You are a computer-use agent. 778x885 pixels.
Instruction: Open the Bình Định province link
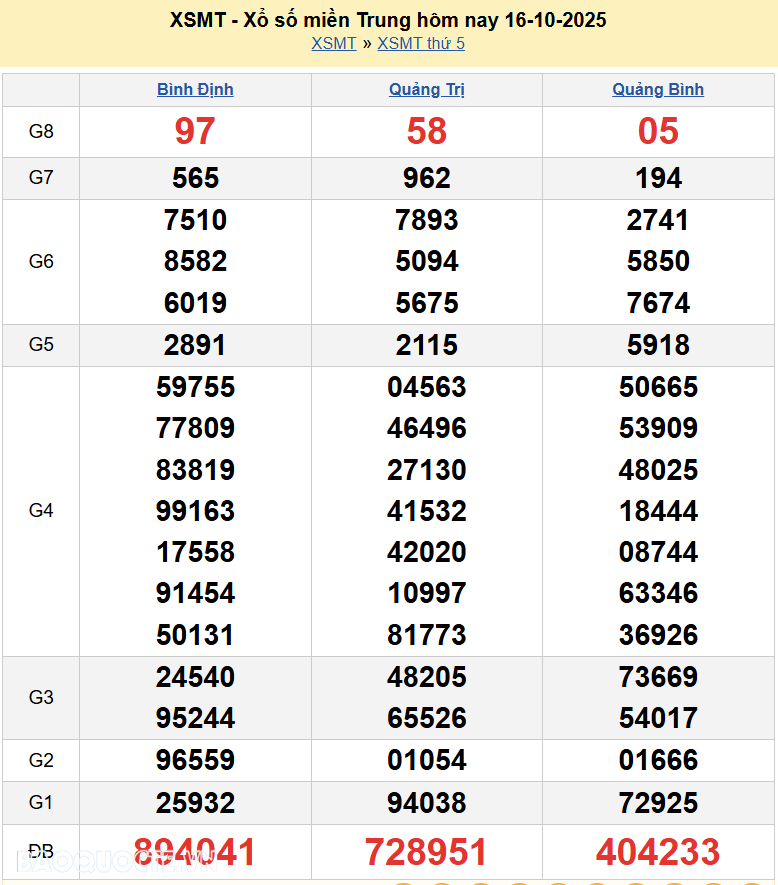click(195, 89)
